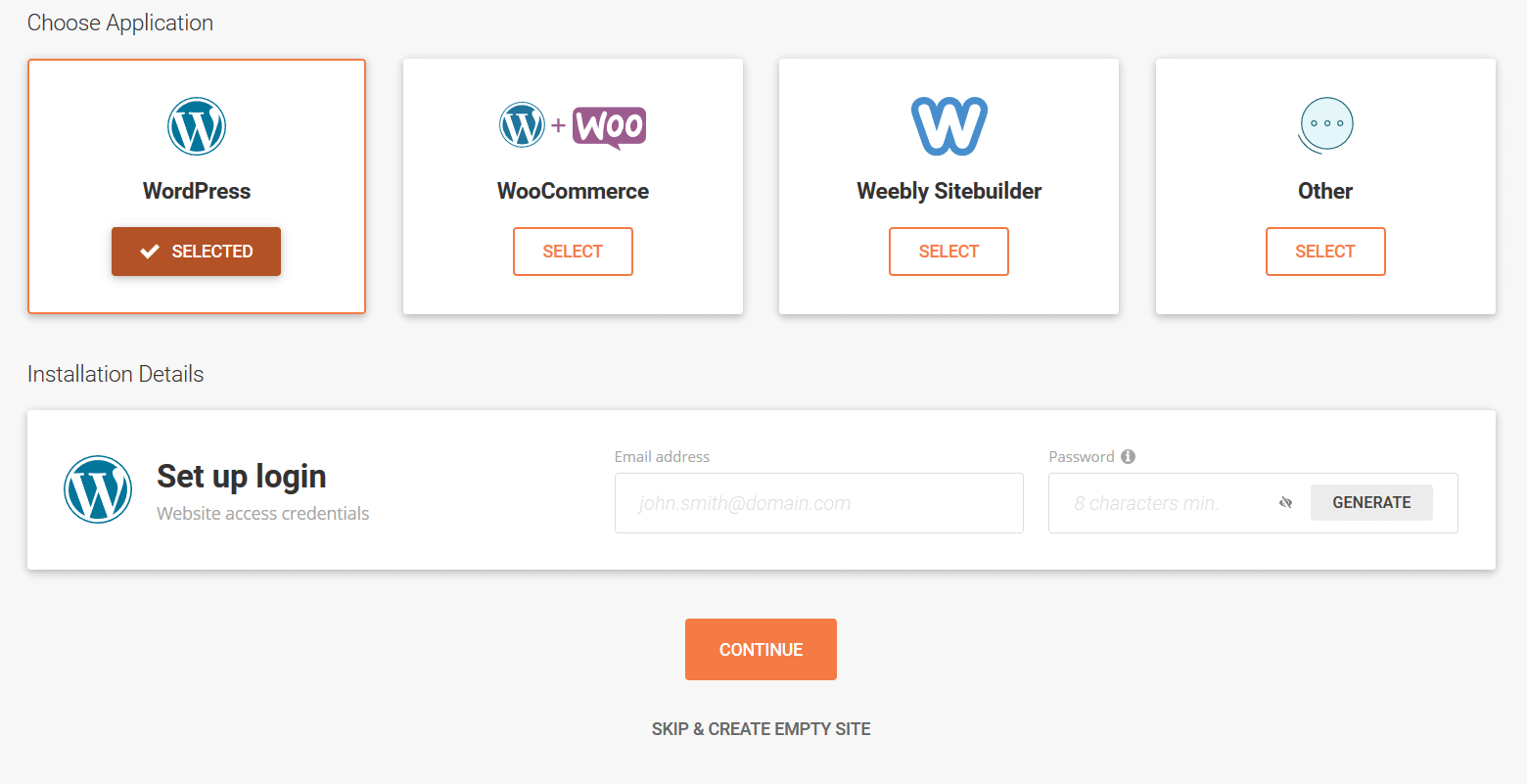The width and height of the screenshot is (1527, 784).
Task: Select the Other application option
Action: [x=1325, y=252]
